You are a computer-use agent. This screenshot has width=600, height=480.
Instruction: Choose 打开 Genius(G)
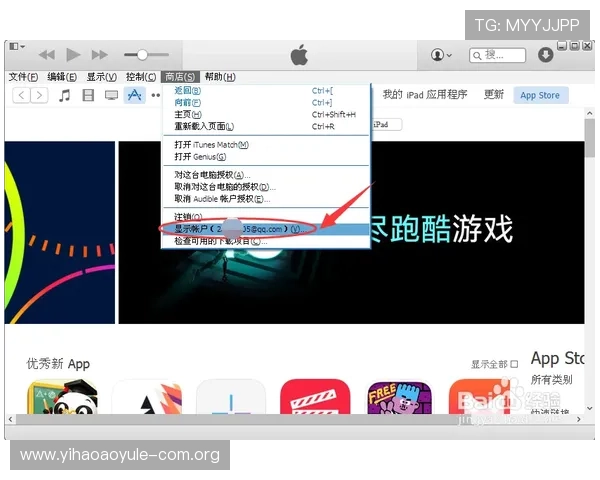pyautogui.click(x=266, y=157)
